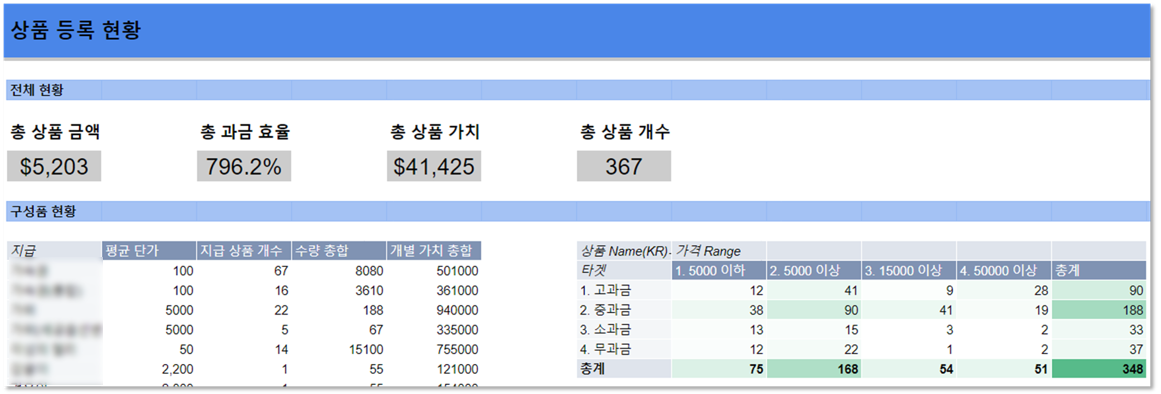This screenshot has height=394, width=1161.
Task: Click the '3. 15000 이상' column header
Action: pos(909,270)
